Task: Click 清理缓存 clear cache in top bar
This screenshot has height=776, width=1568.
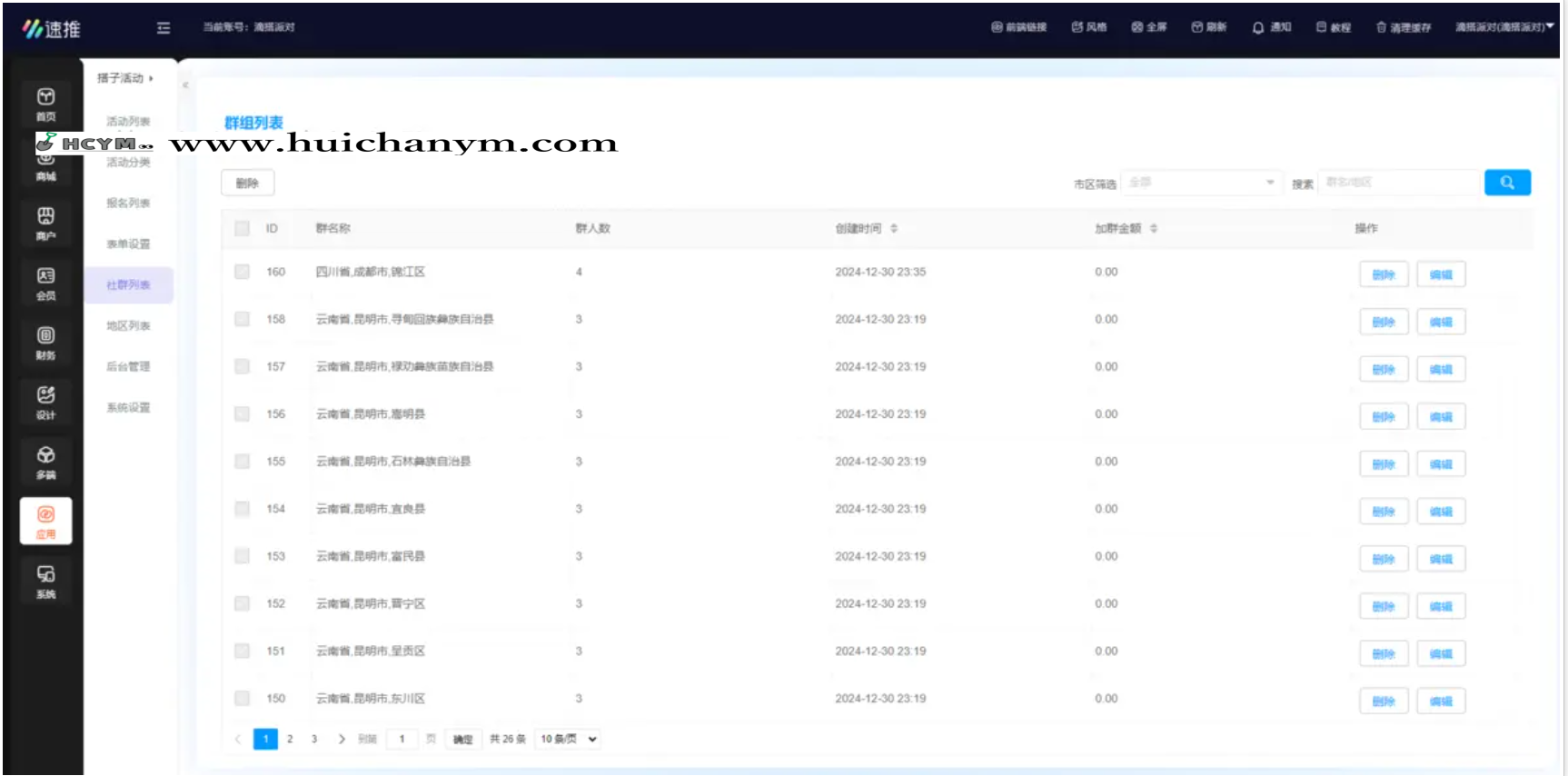Action: 1403,27
